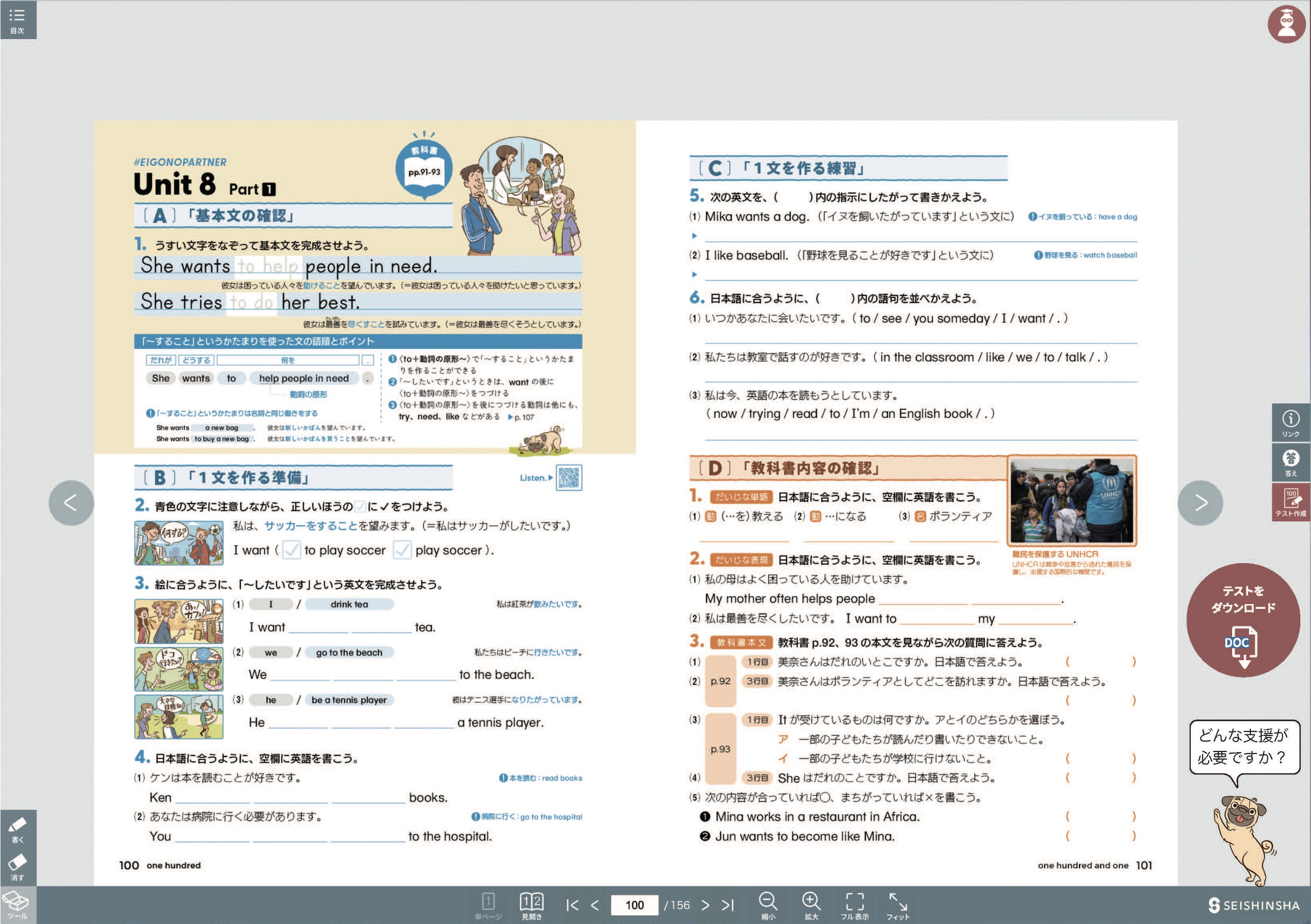Jump to the first page
Viewport: 1311px width, 924px height.
(572, 905)
